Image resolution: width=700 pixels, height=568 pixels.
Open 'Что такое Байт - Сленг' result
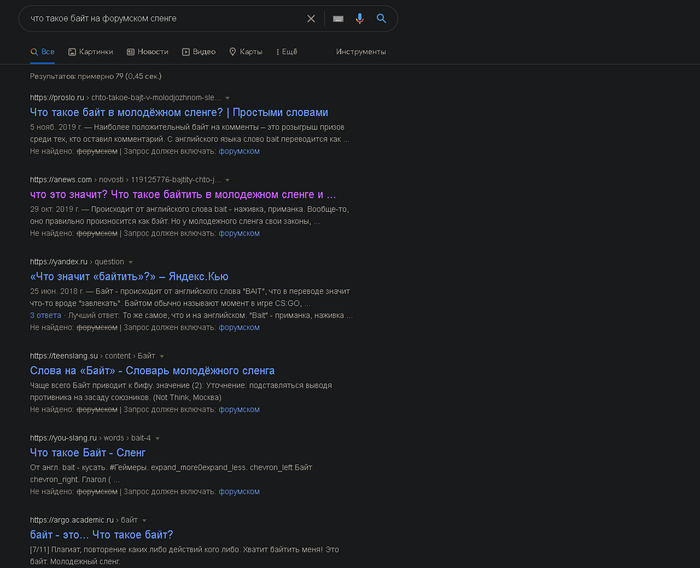point(88,453)
